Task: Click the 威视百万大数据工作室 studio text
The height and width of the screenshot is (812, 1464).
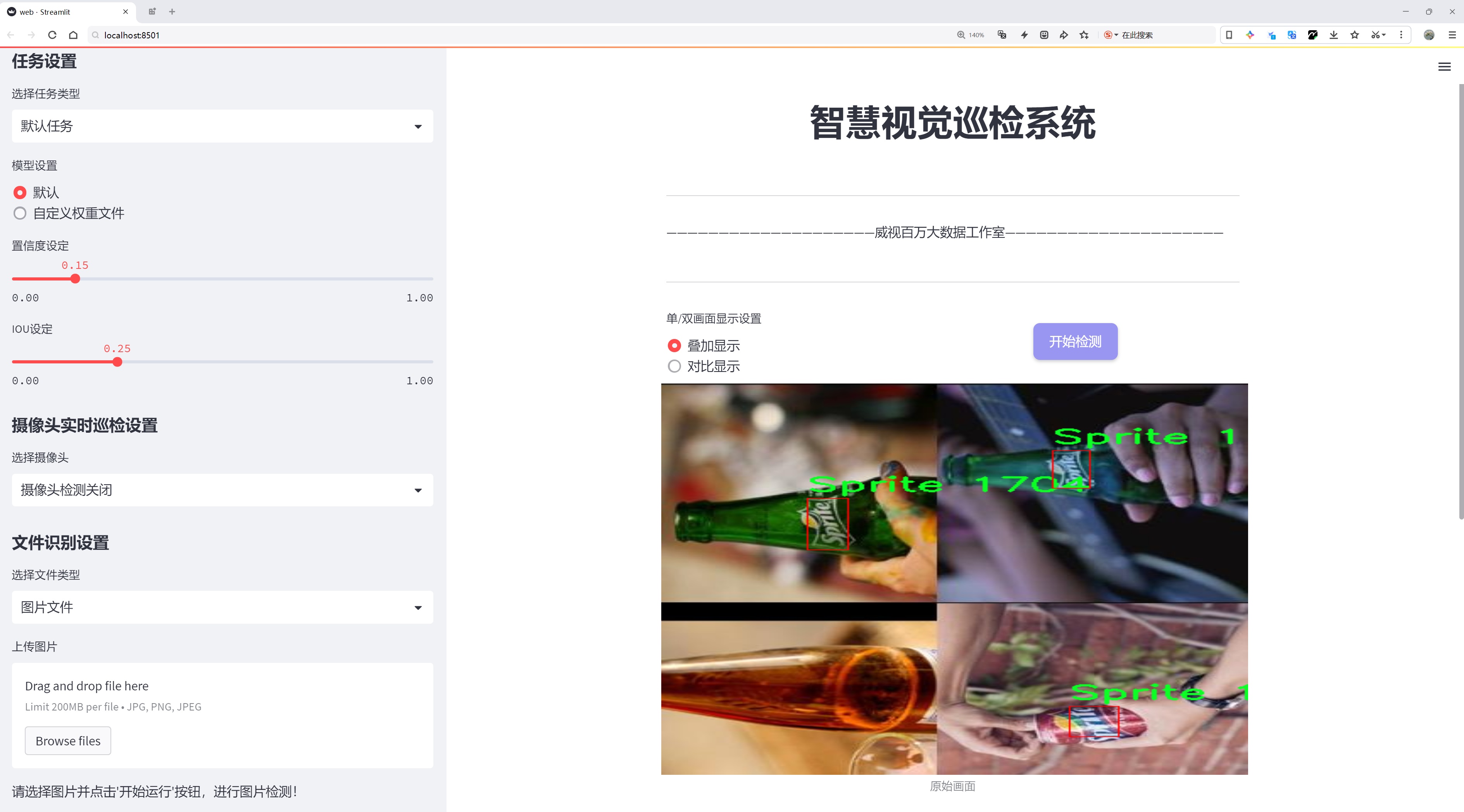Action: [940, 232]
